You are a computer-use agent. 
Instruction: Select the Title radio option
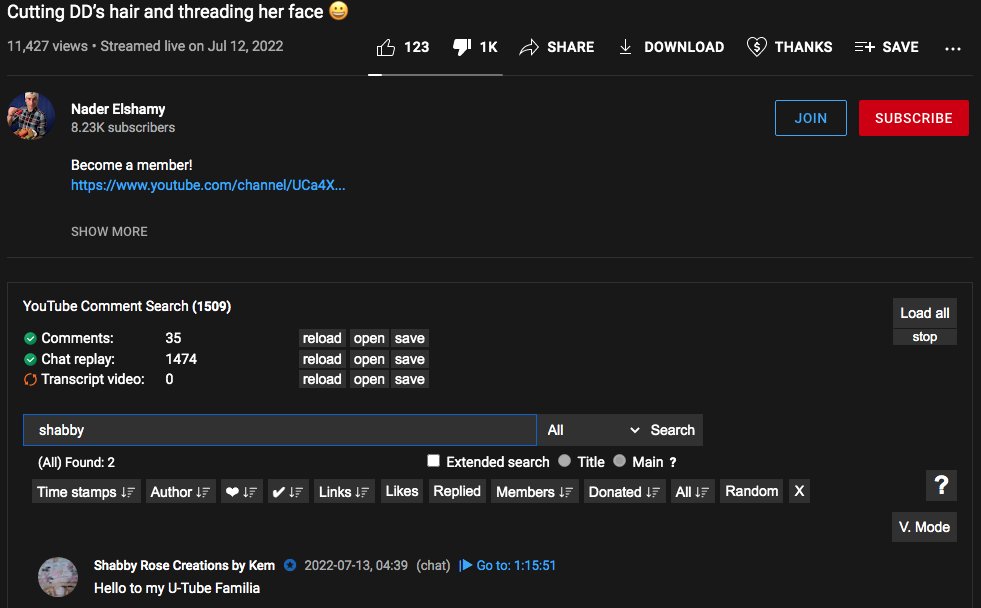[564, 461]
